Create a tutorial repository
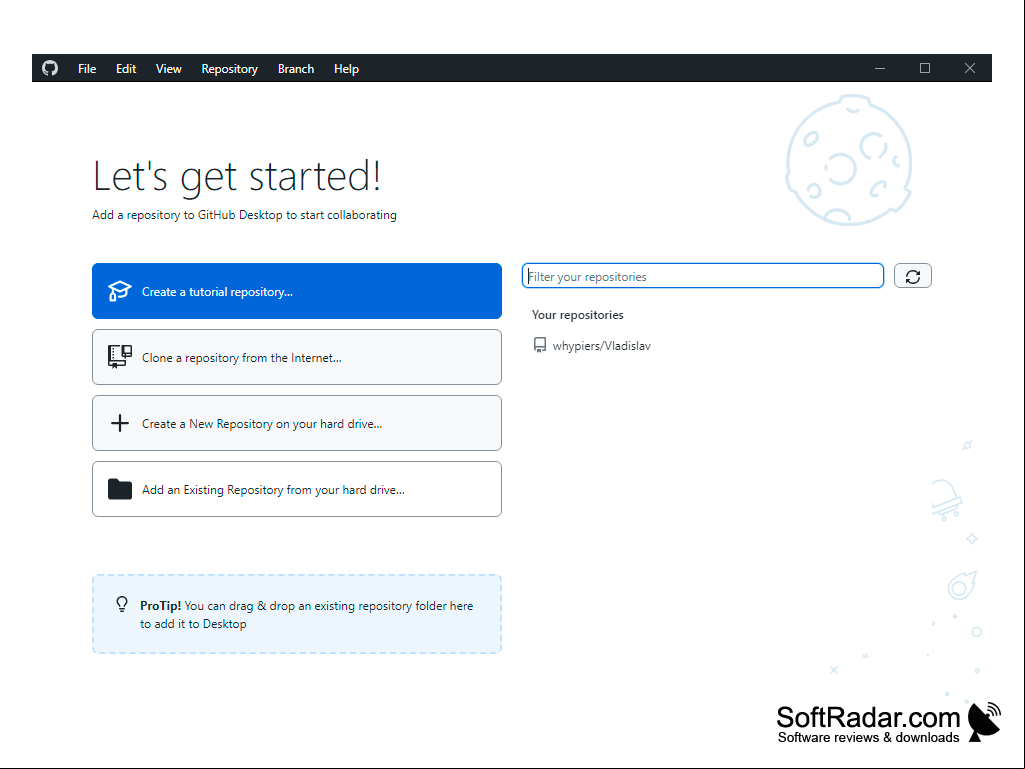Image resolution: width=1025 pixels, height=769 pixels. (297, 291)
